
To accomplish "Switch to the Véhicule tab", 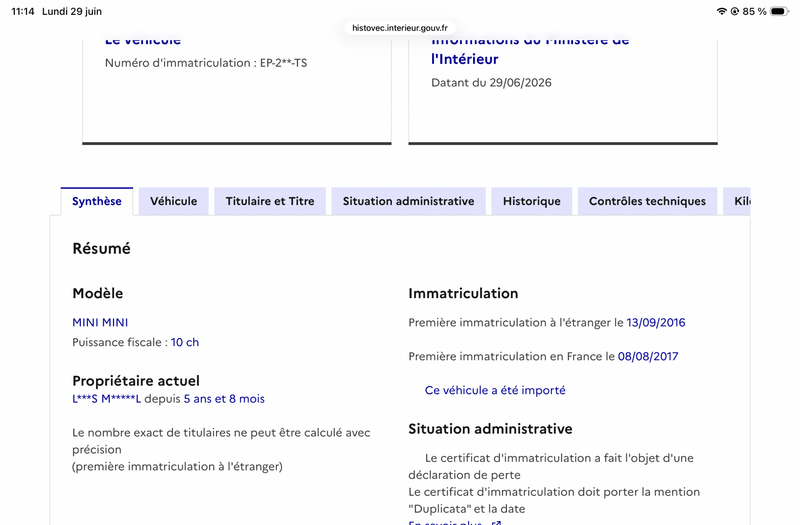I will (x=173, y=201).
